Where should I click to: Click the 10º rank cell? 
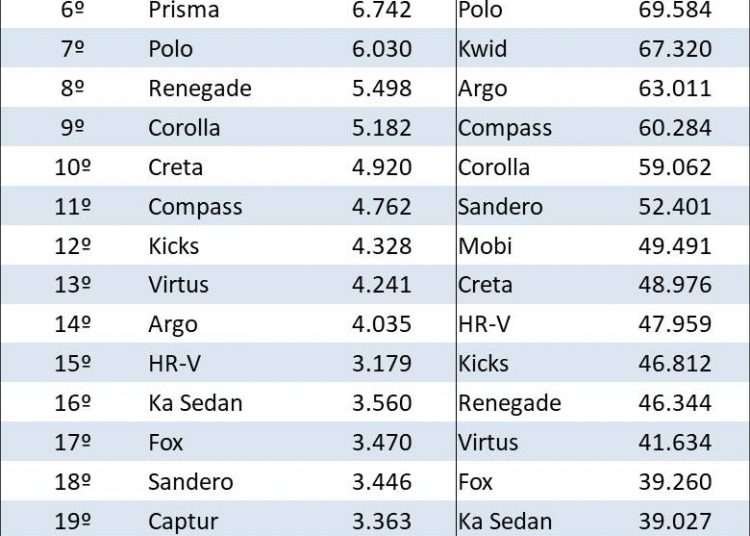point(73,167)
